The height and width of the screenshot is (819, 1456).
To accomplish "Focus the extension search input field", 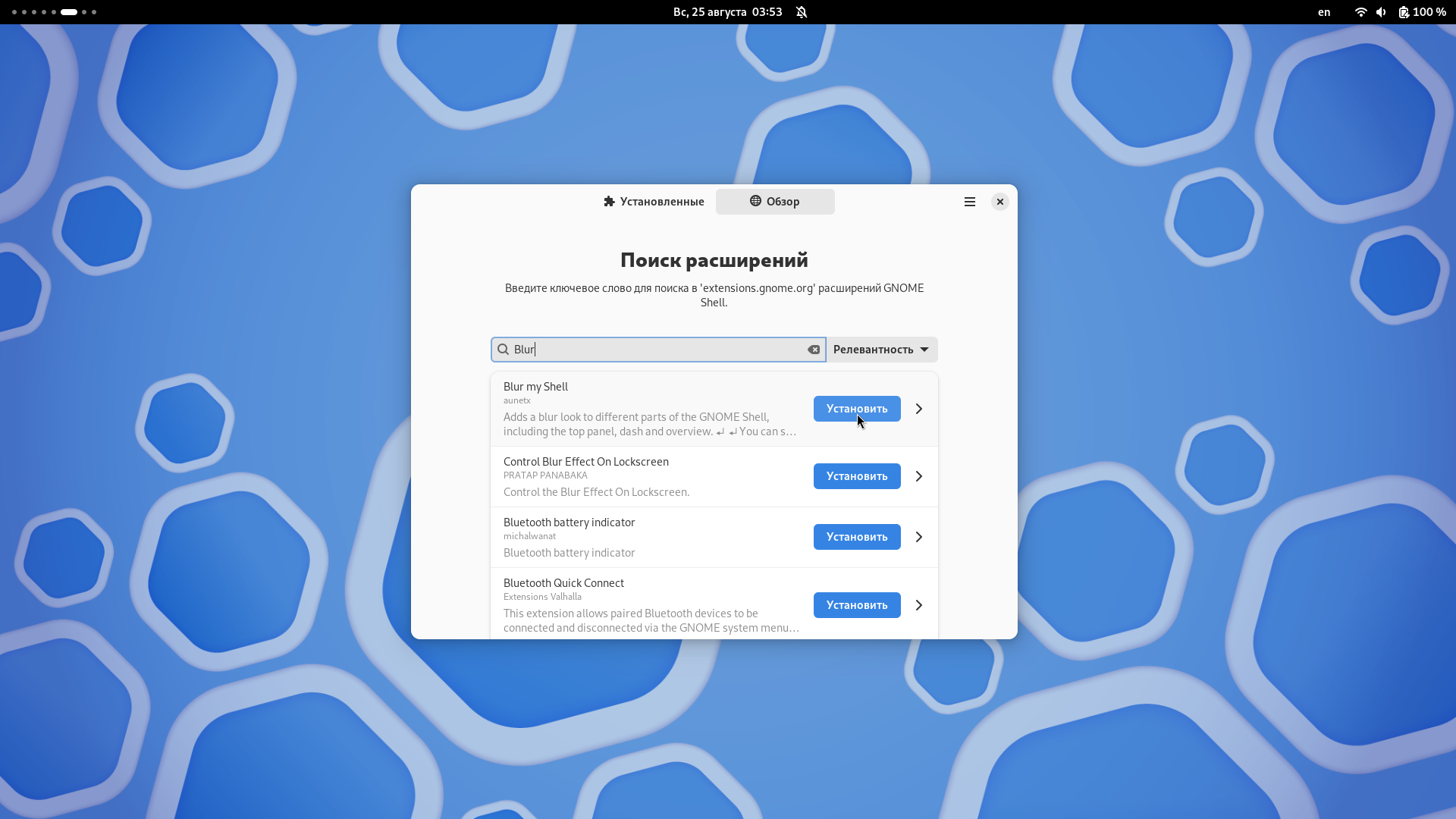I will [658, 350].
